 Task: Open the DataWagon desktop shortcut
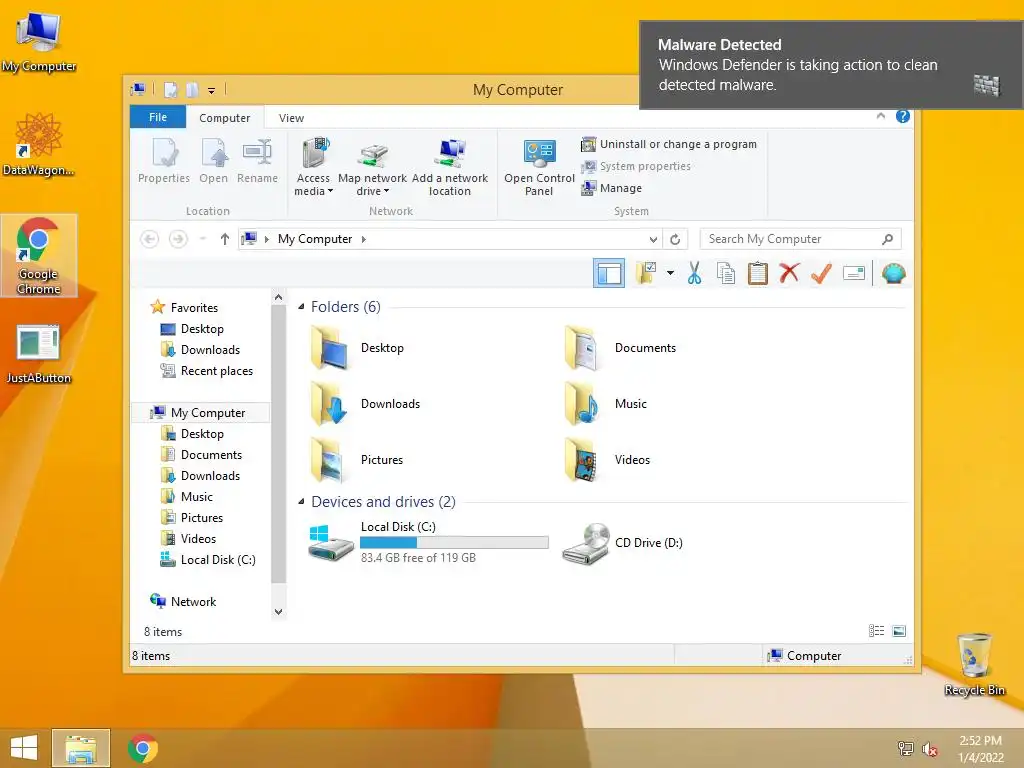pos(39,144)
